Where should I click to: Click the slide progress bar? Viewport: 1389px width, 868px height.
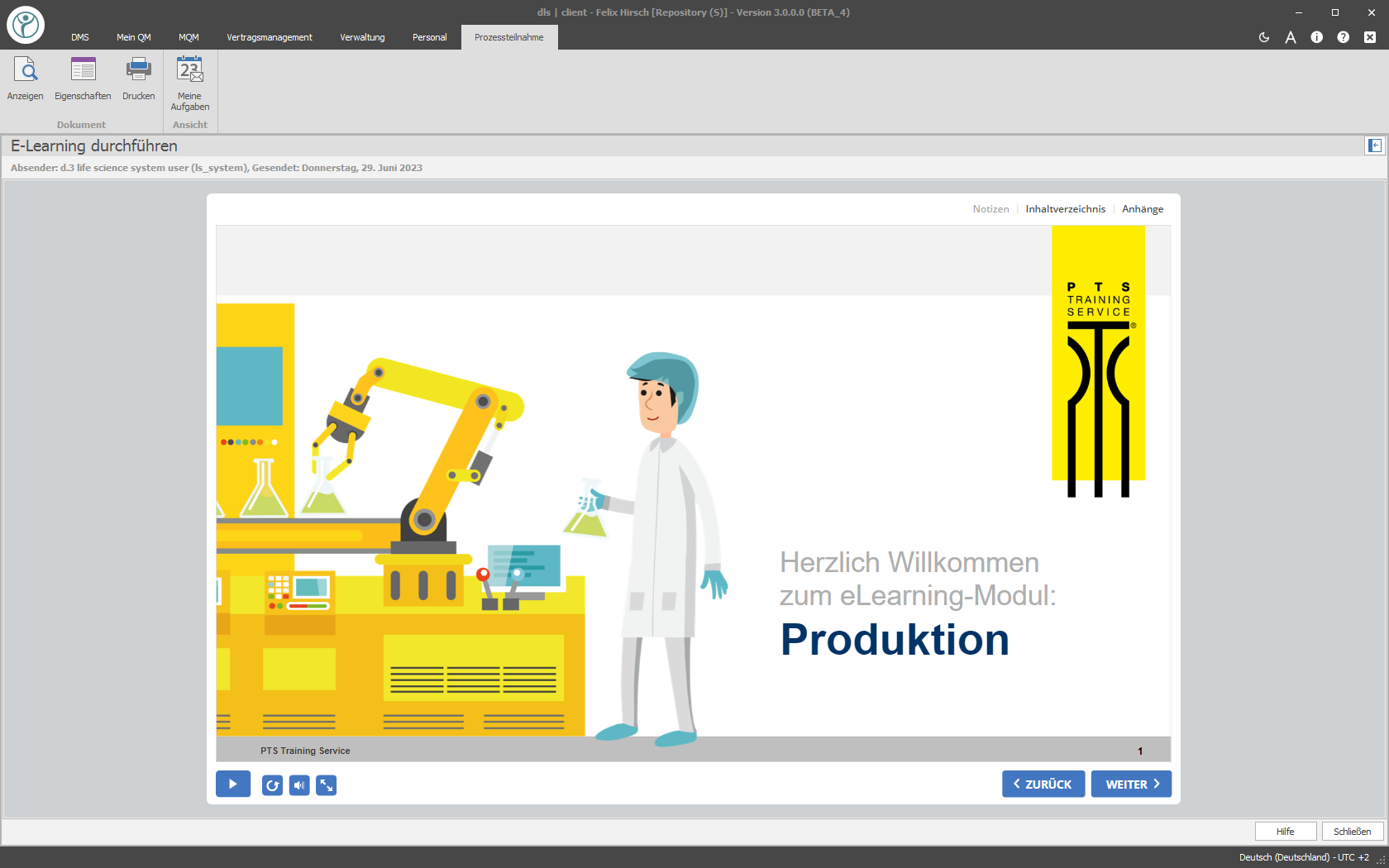pos(693,749)
